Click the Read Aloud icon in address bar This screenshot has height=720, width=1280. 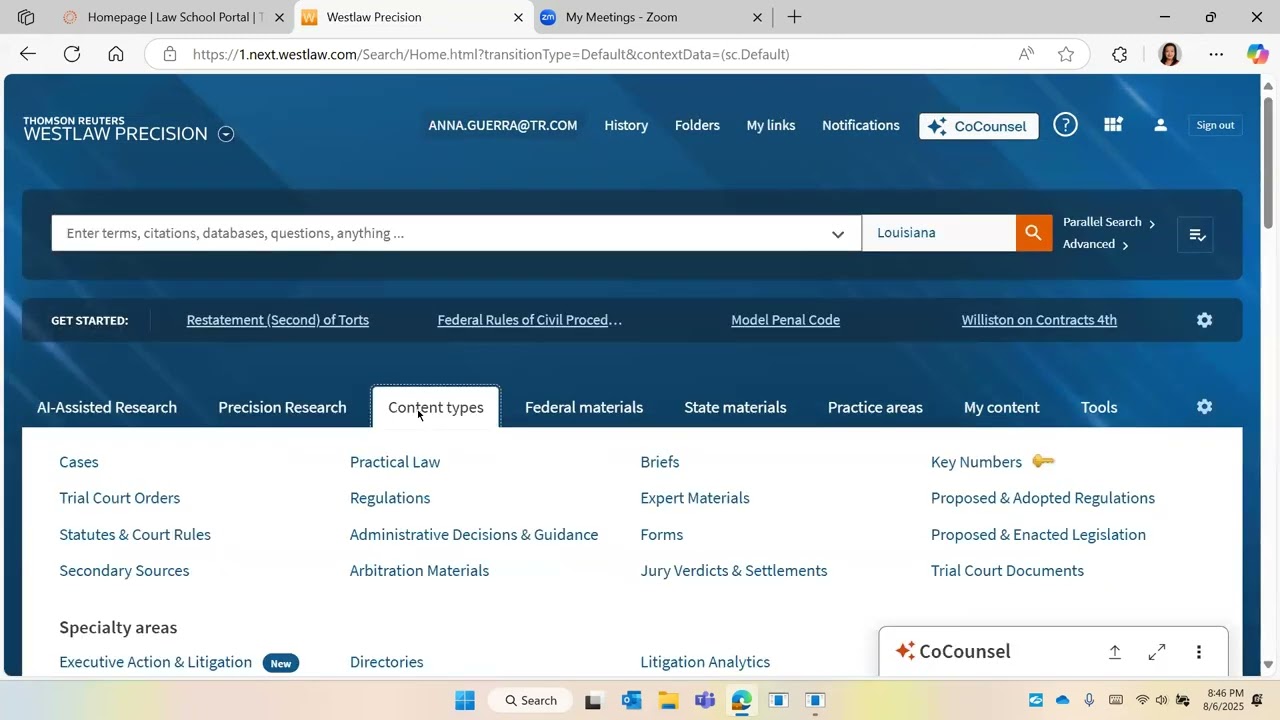1026,54
